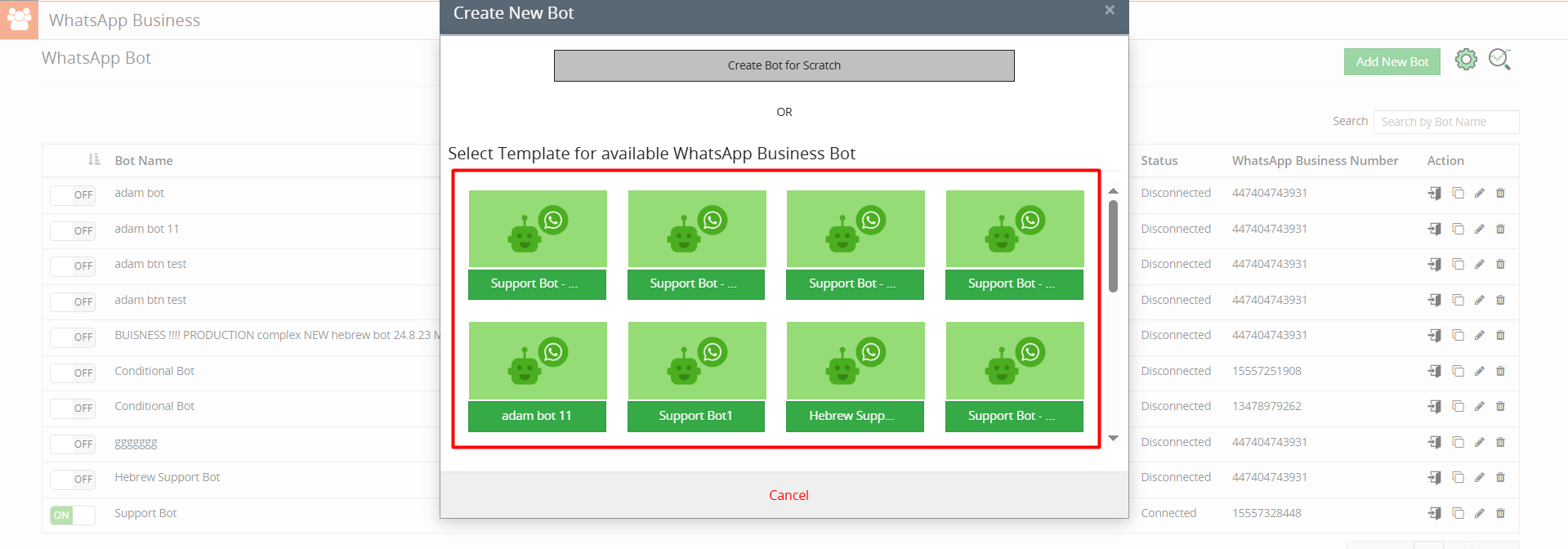
Task: Sort the list using the Bot Name sort icon
Action: pyautogui.click(x=94, y=160)
